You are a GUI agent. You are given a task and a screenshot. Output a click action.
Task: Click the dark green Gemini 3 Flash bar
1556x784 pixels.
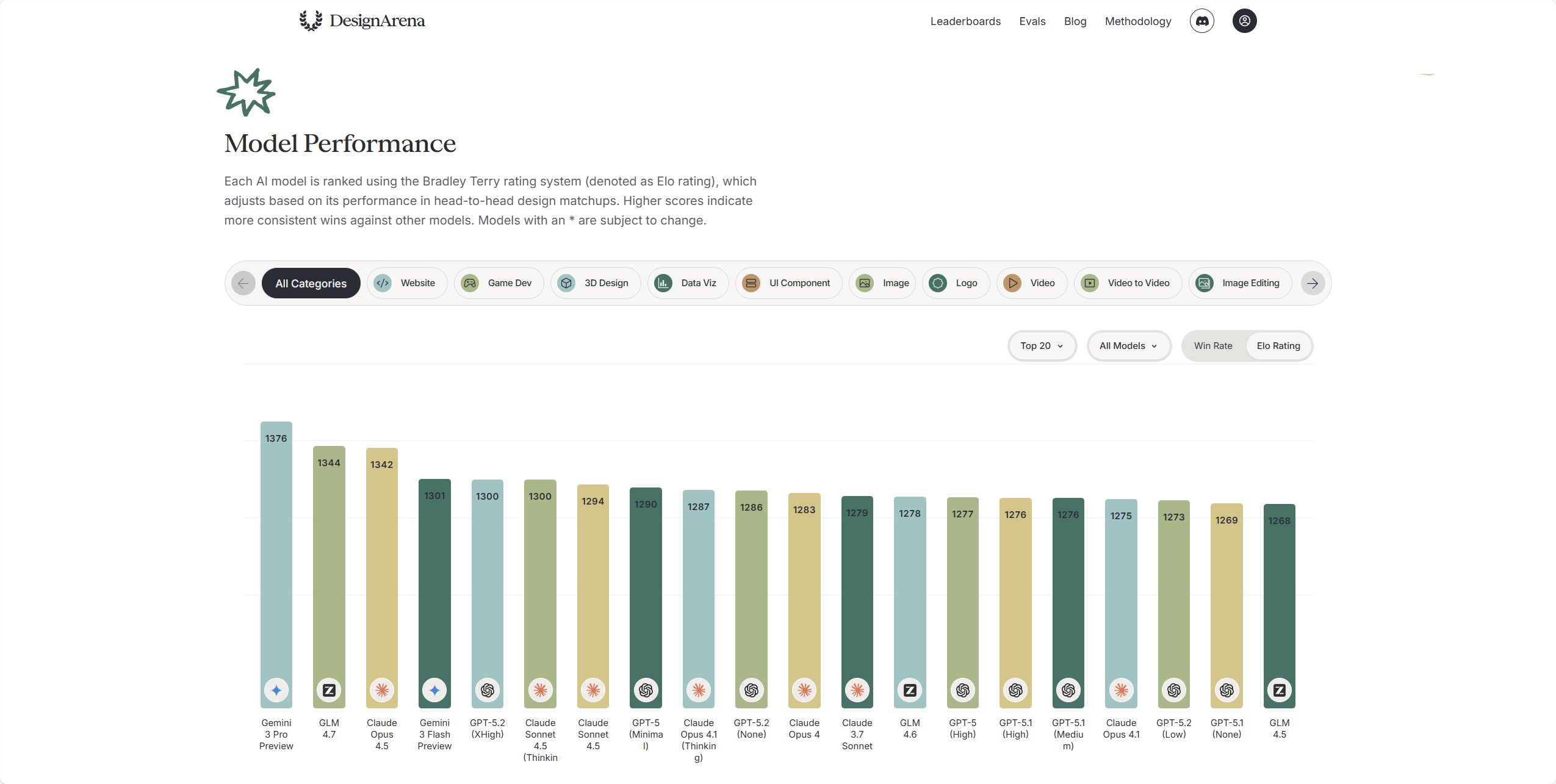click(434, 593)
